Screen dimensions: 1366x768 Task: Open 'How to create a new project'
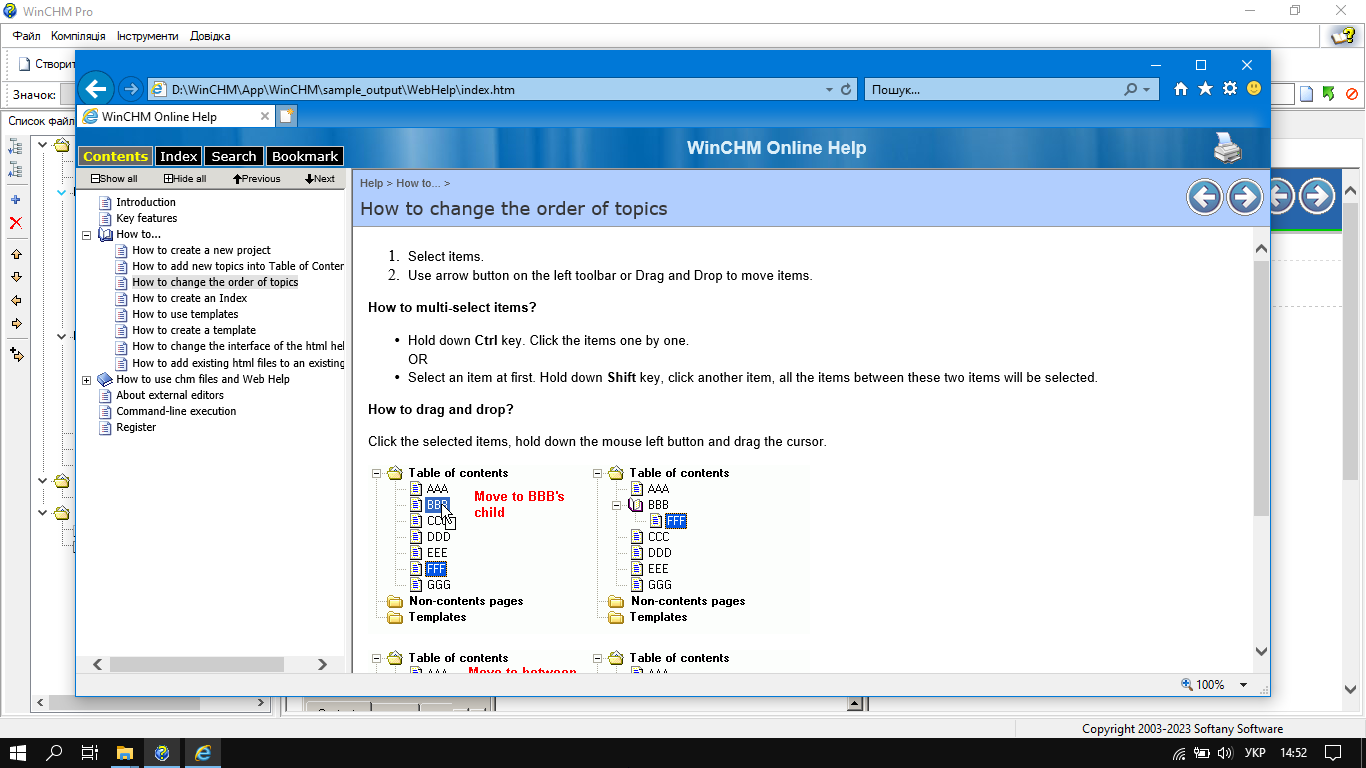[202, 250]
